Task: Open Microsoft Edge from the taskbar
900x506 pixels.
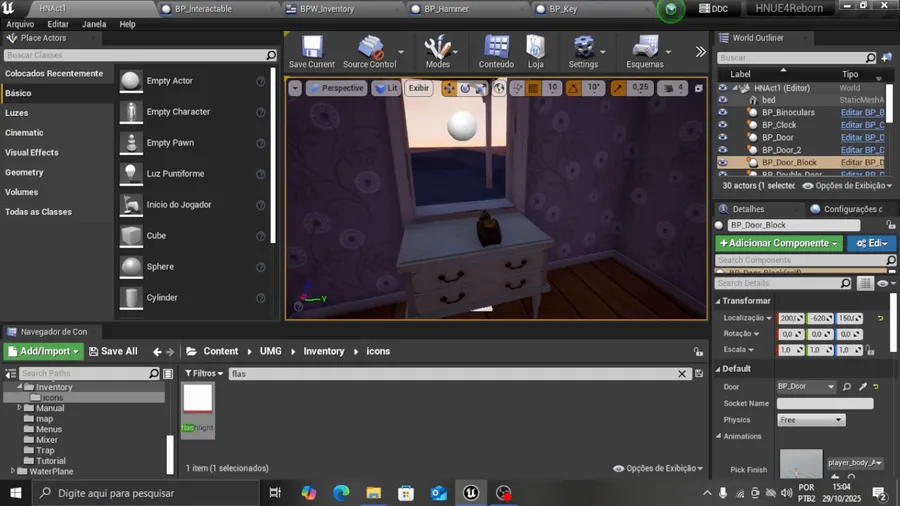Action: (341, 493)
